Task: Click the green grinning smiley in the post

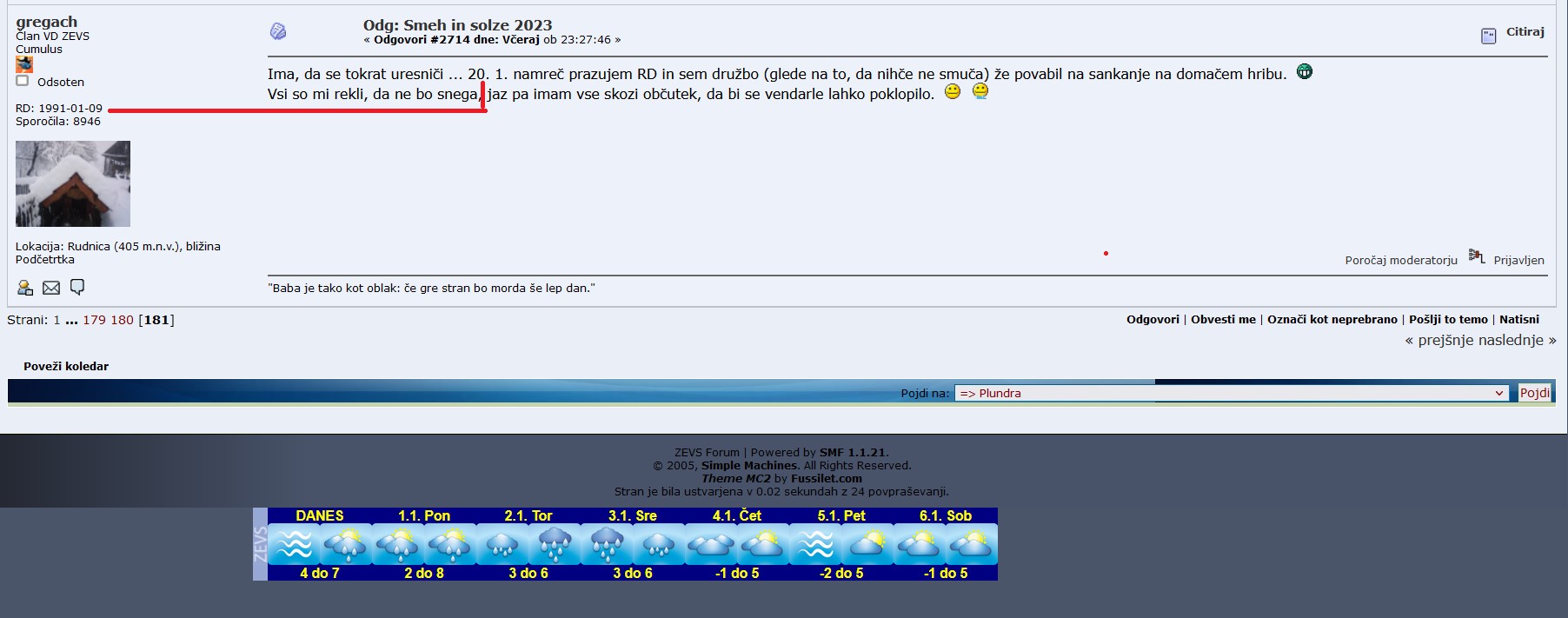Action: [1305, 72]
